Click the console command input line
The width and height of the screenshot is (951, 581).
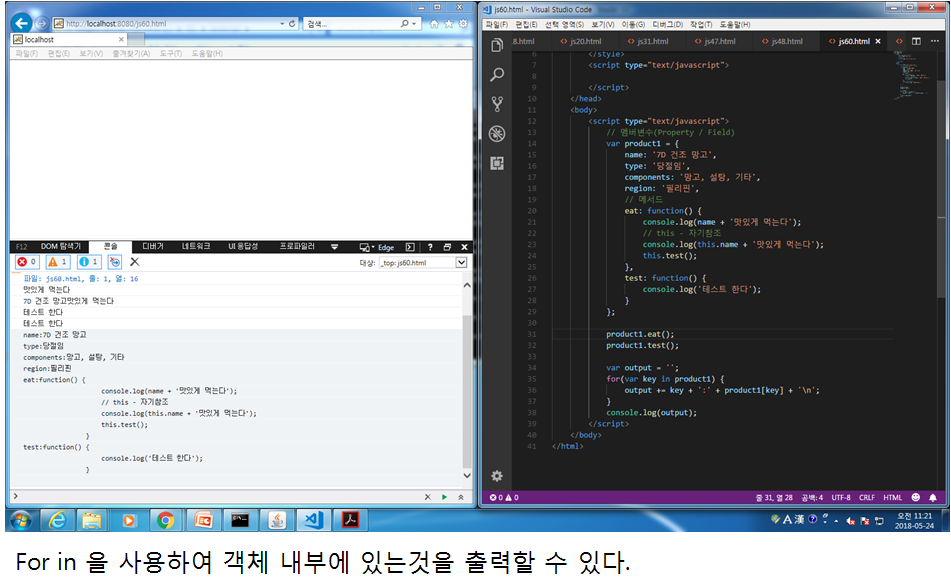[218, 497]
